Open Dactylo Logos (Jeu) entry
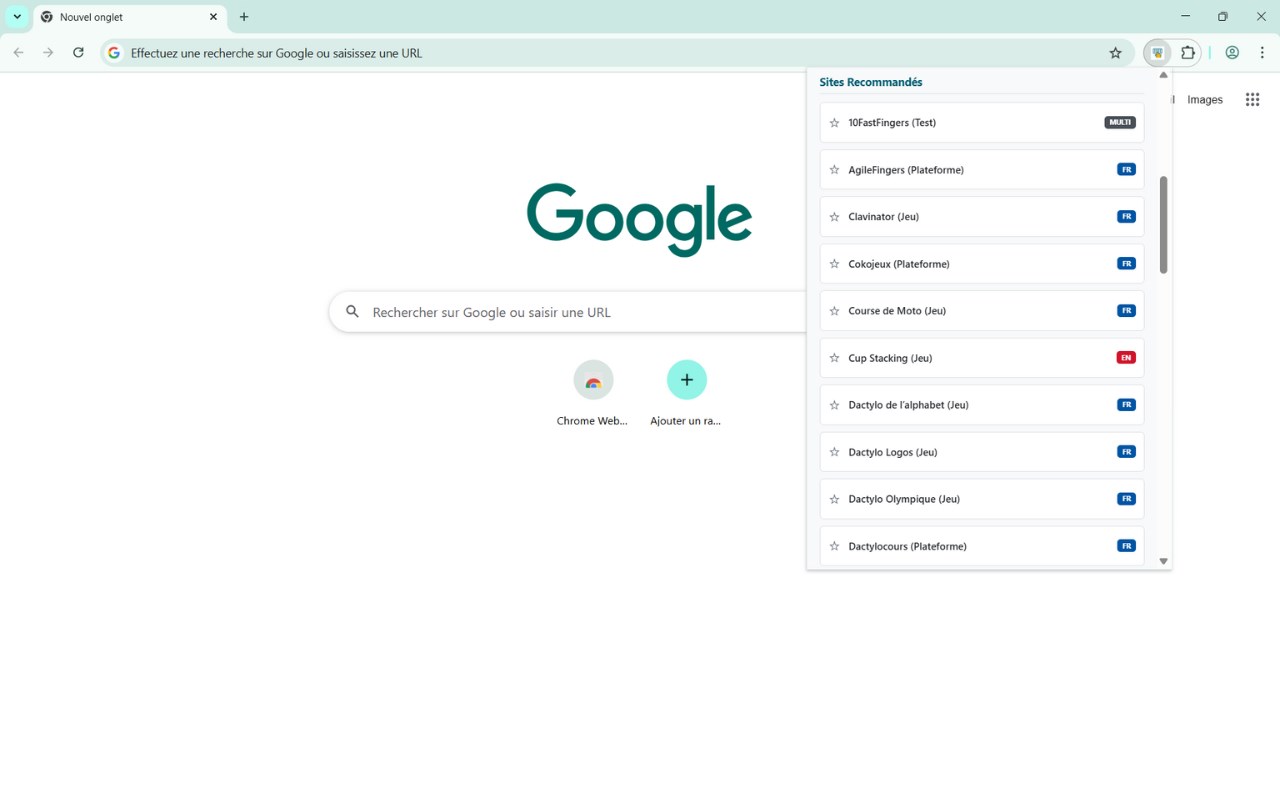Image resolution: width=1280 pixels, height=800 pixels. (981, 452)
